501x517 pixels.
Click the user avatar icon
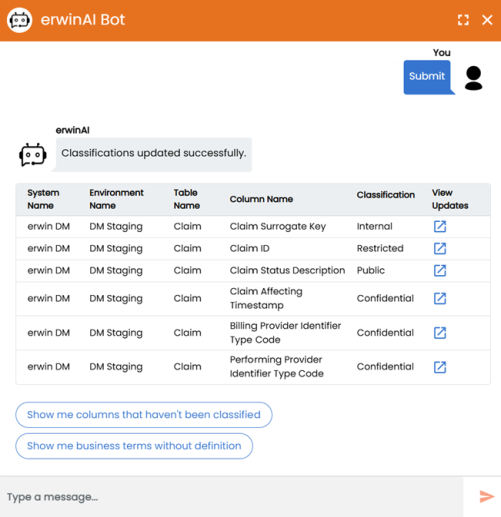pyautogui.click(x=473, y=78)
